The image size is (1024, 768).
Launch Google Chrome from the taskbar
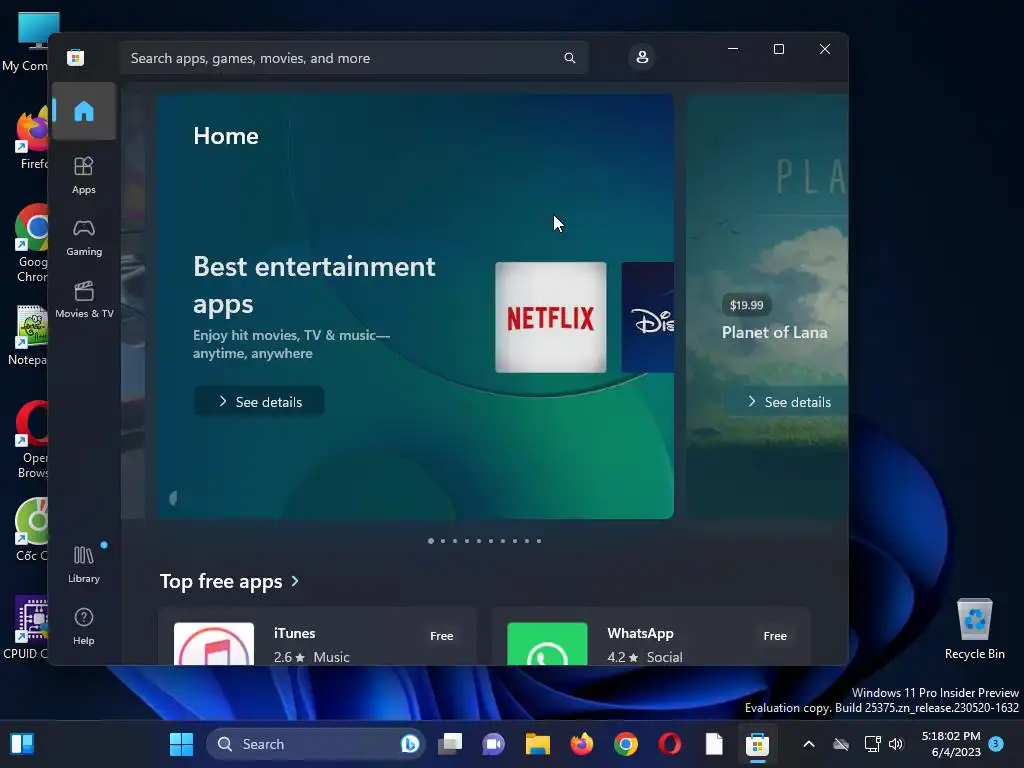click(626, 744)
